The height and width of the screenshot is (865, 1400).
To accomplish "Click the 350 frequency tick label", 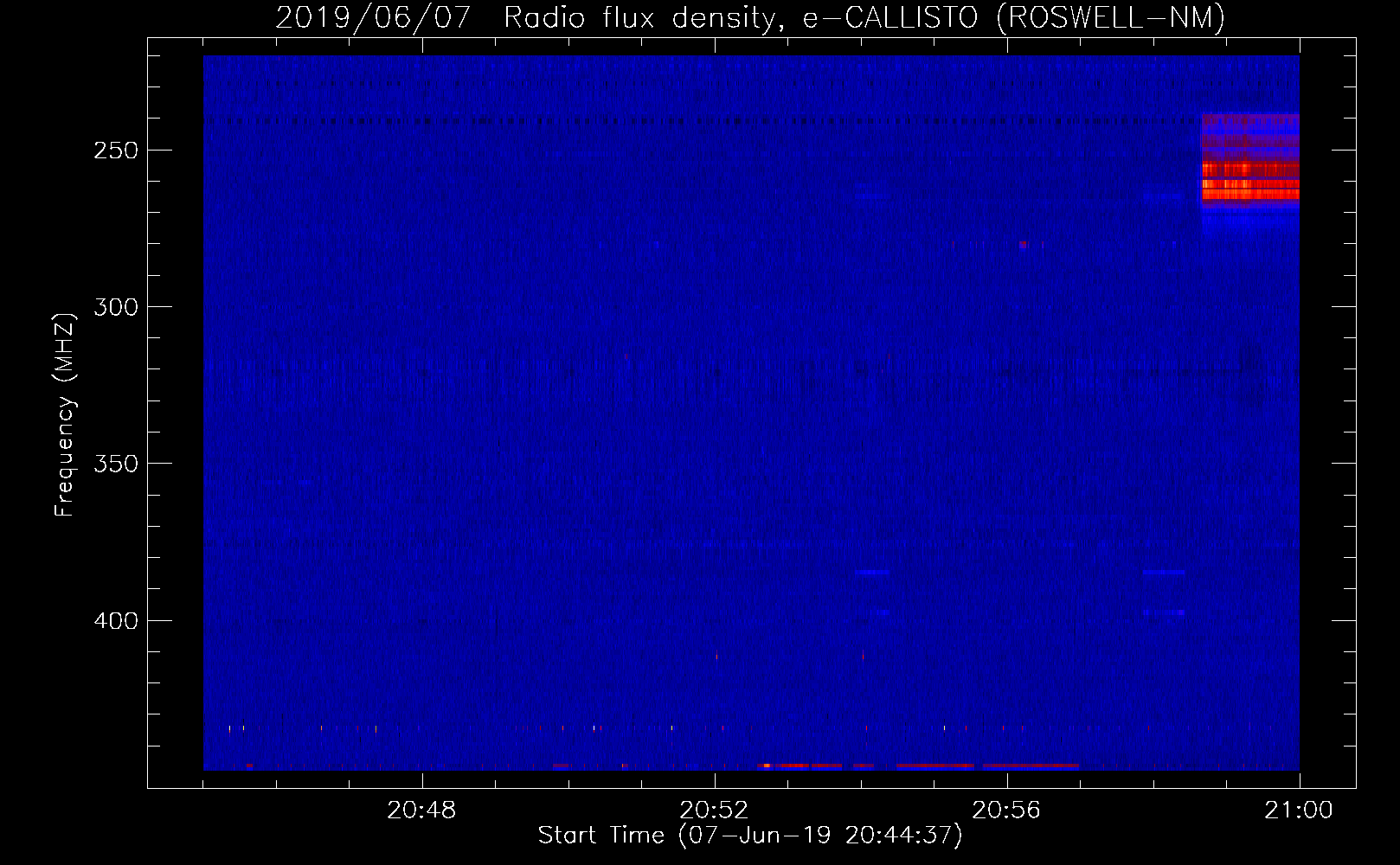I will (116, 464).
